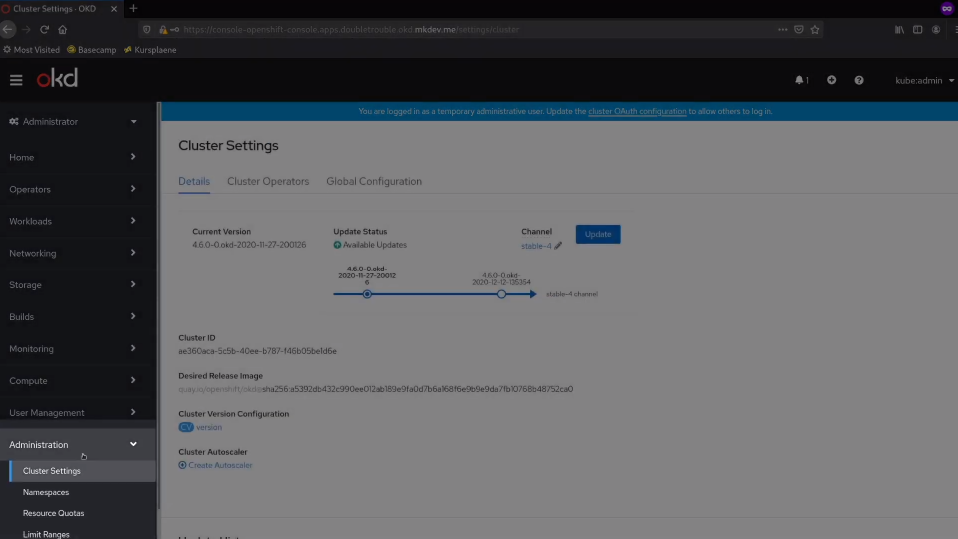
Task: Click the blue Update button
Action: (598, 234)
